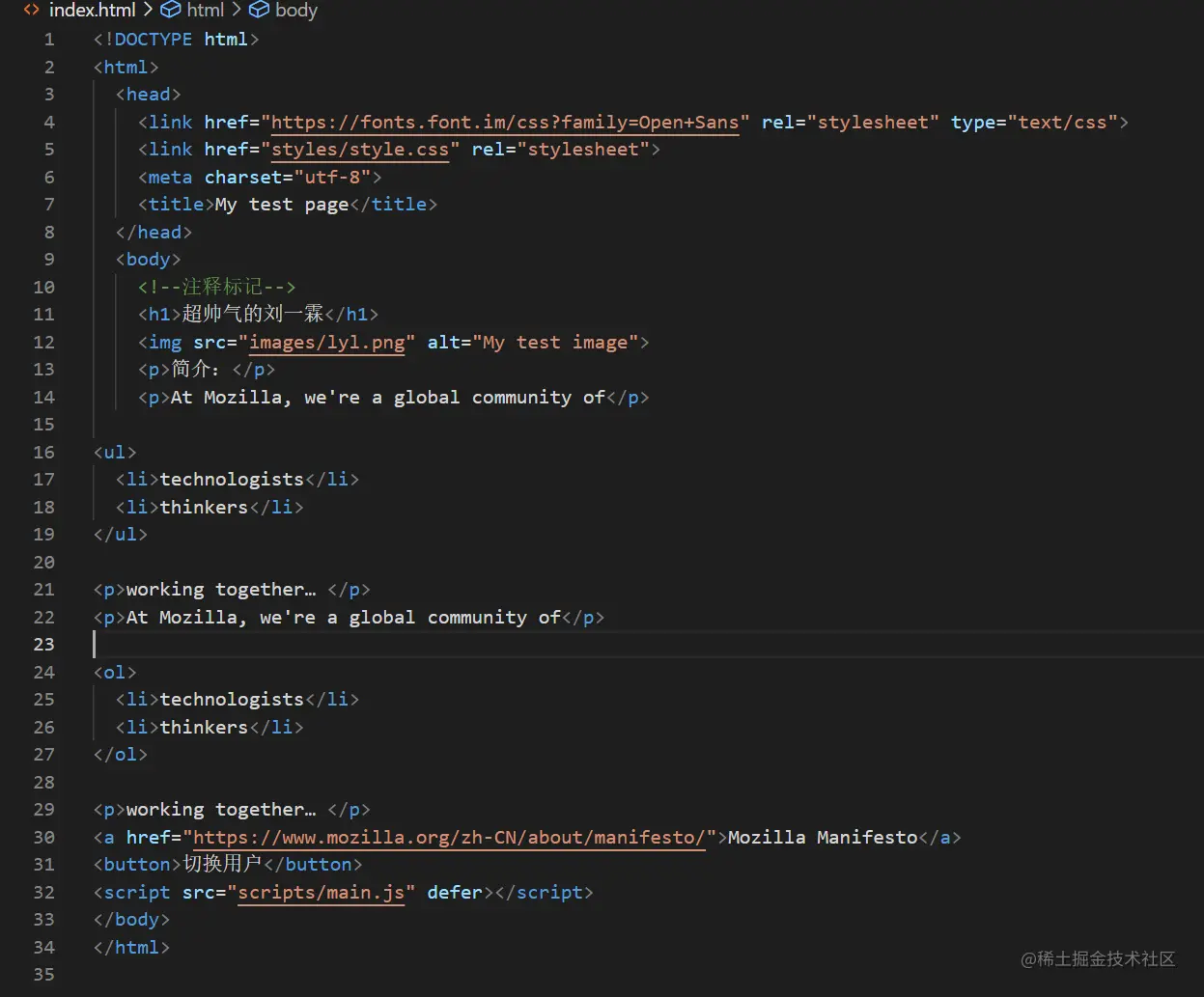The height and width of the screenshot is (997, 1204).
Task: Click line number 1 in gutter
Action: [48, 40]
